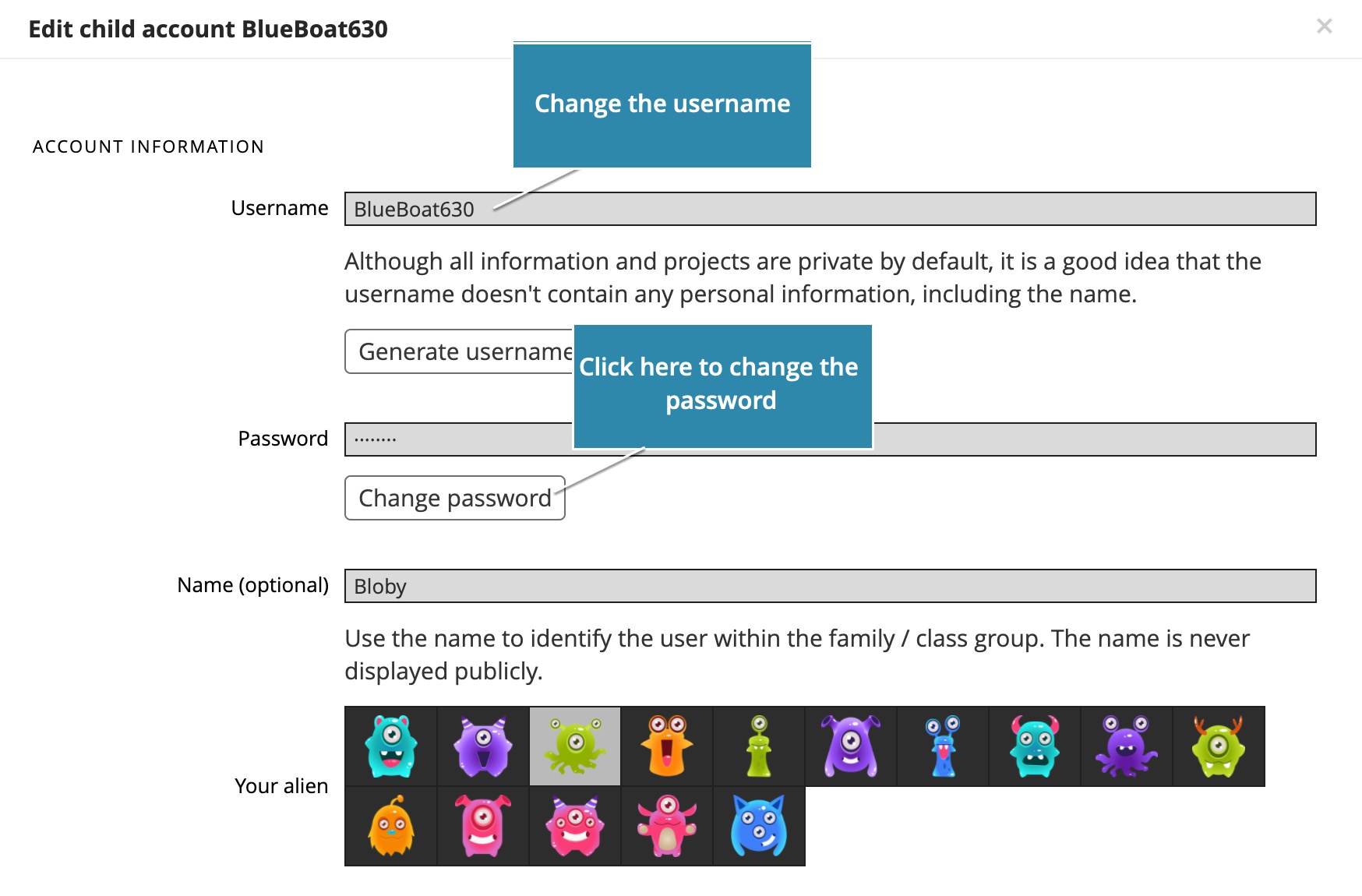The width and height of the screenshot is (1362, 896).
Task: Pick the green alien with orange antlers
Action: [x=1219, y=746]
